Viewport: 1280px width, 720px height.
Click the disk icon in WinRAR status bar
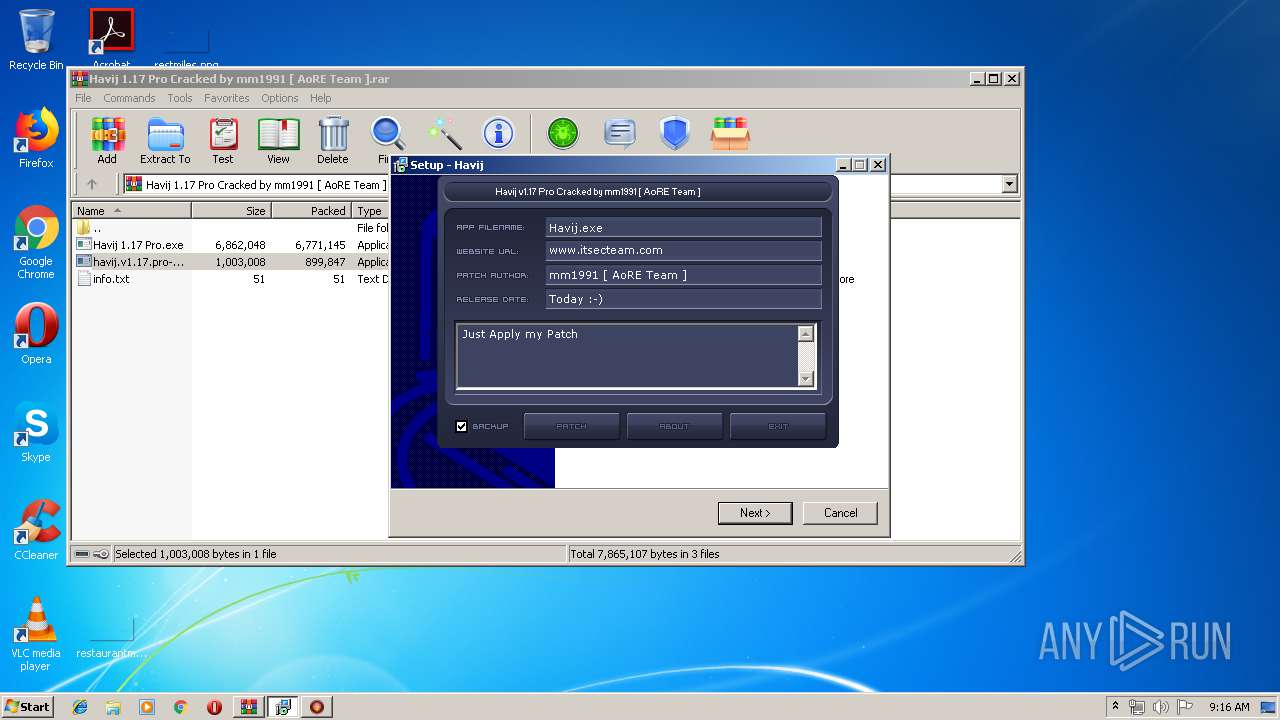click(82, 554)
